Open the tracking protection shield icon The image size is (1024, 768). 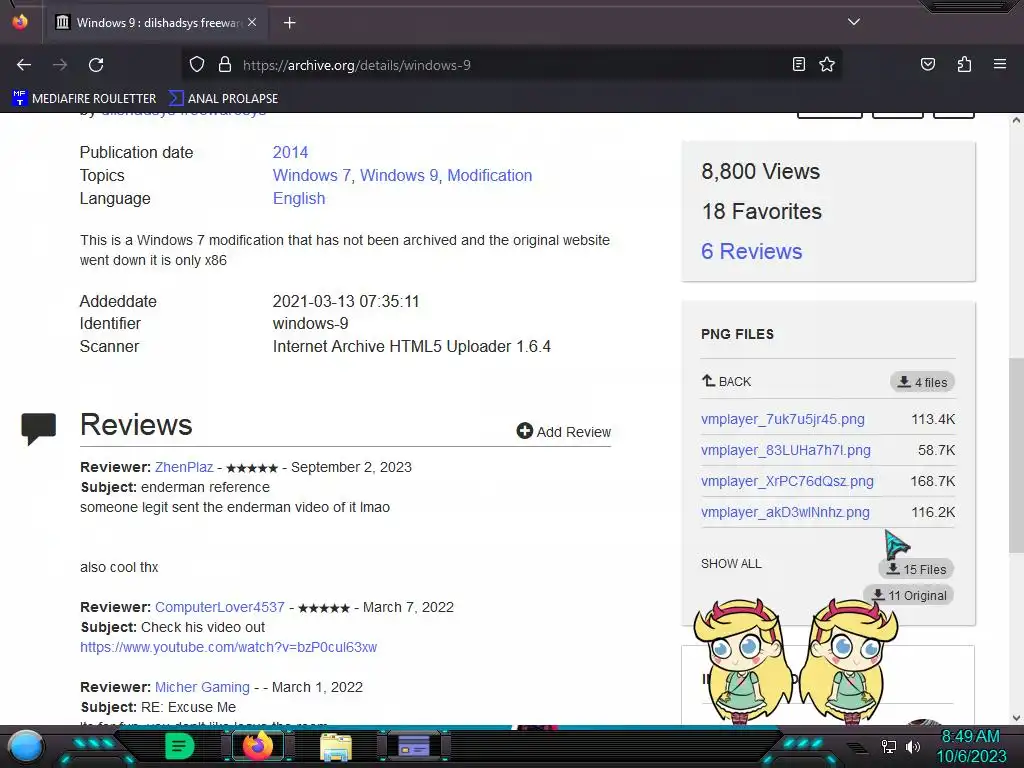(x=197, y=65)
